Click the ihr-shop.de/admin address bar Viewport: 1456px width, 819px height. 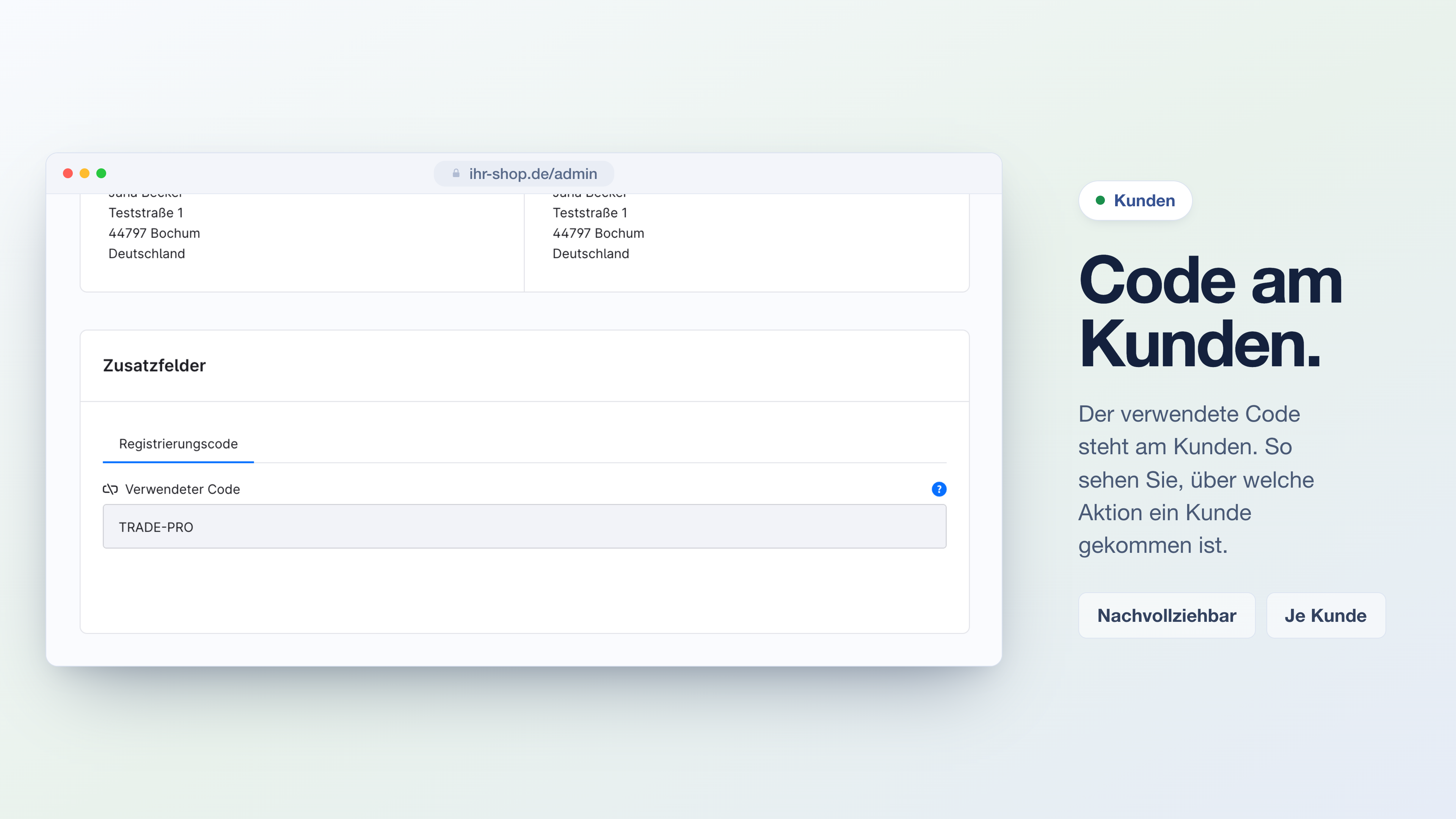click(x=524, y=174)
